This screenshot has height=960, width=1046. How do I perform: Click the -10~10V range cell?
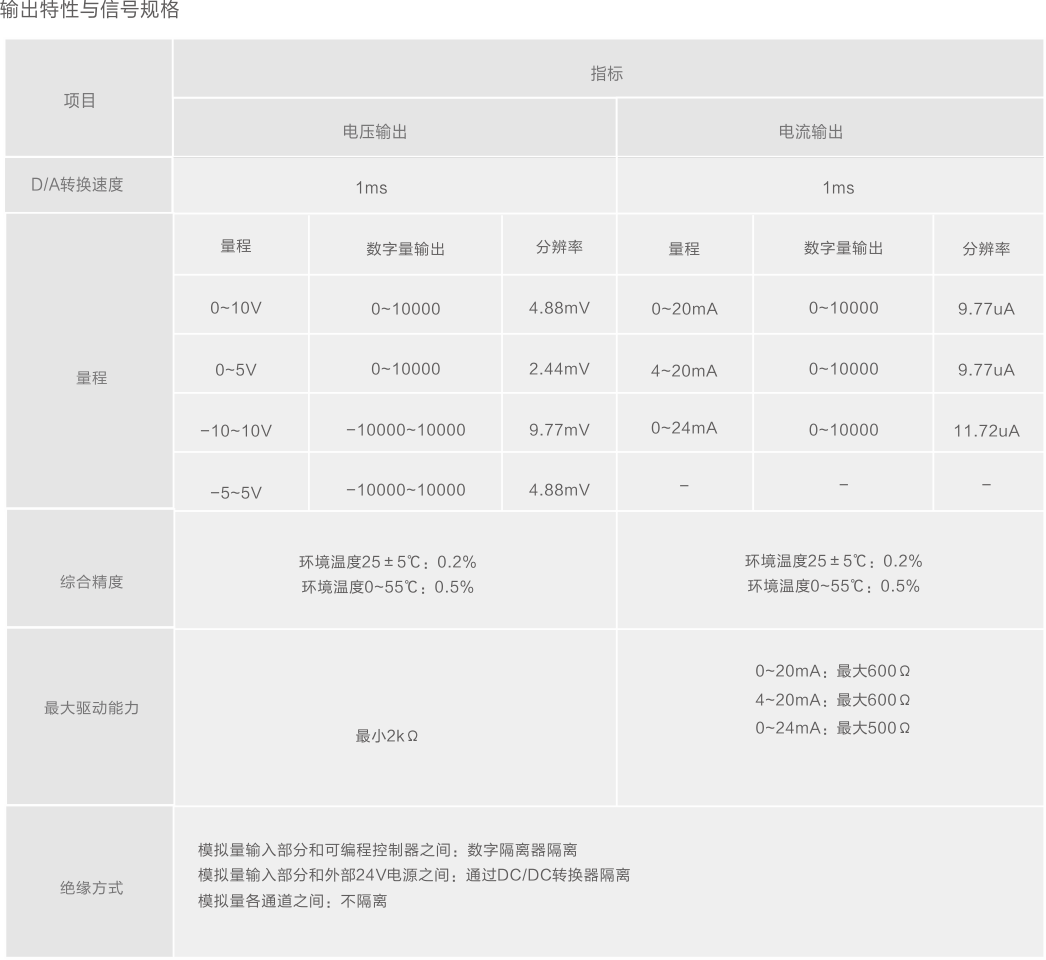[236, 431]
